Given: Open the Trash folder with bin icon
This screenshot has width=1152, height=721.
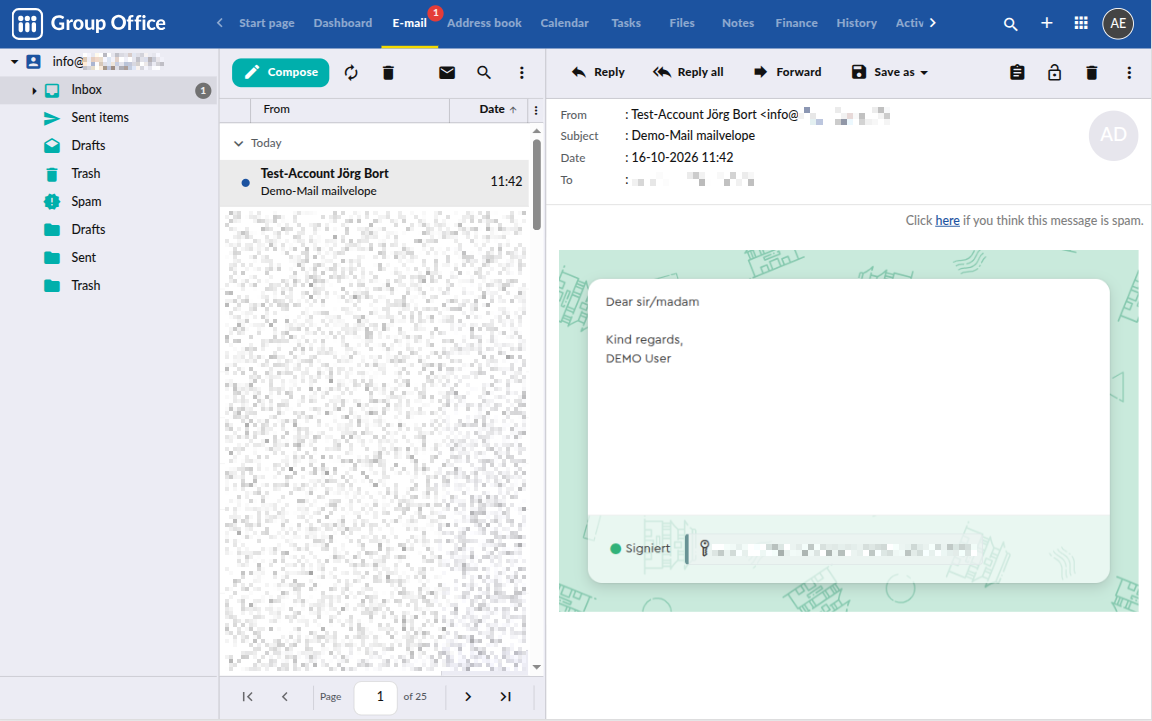Looking at the screenshot, I should tap(85, 173).
